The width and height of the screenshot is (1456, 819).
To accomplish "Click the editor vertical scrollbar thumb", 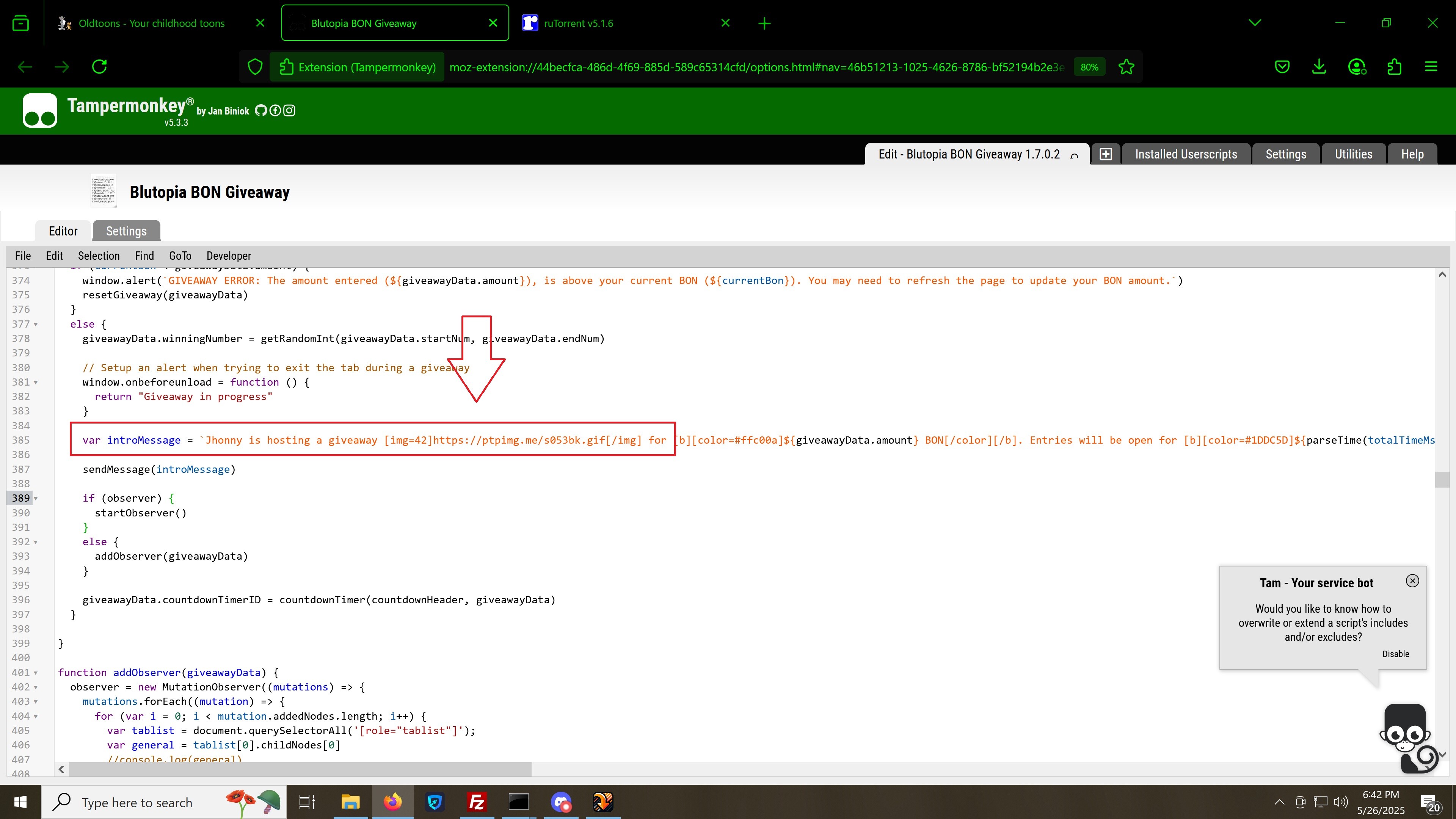I will [x=1442, y=479].
